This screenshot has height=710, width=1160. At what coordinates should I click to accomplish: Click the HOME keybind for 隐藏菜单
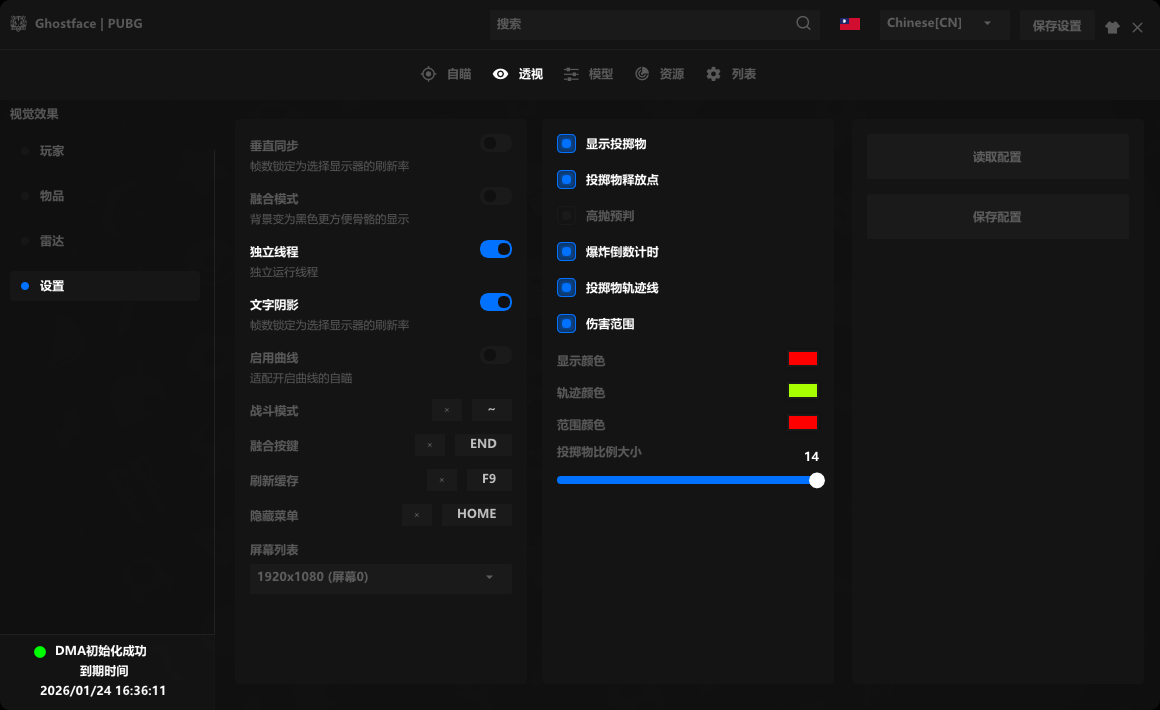click(x=476, y=514)
